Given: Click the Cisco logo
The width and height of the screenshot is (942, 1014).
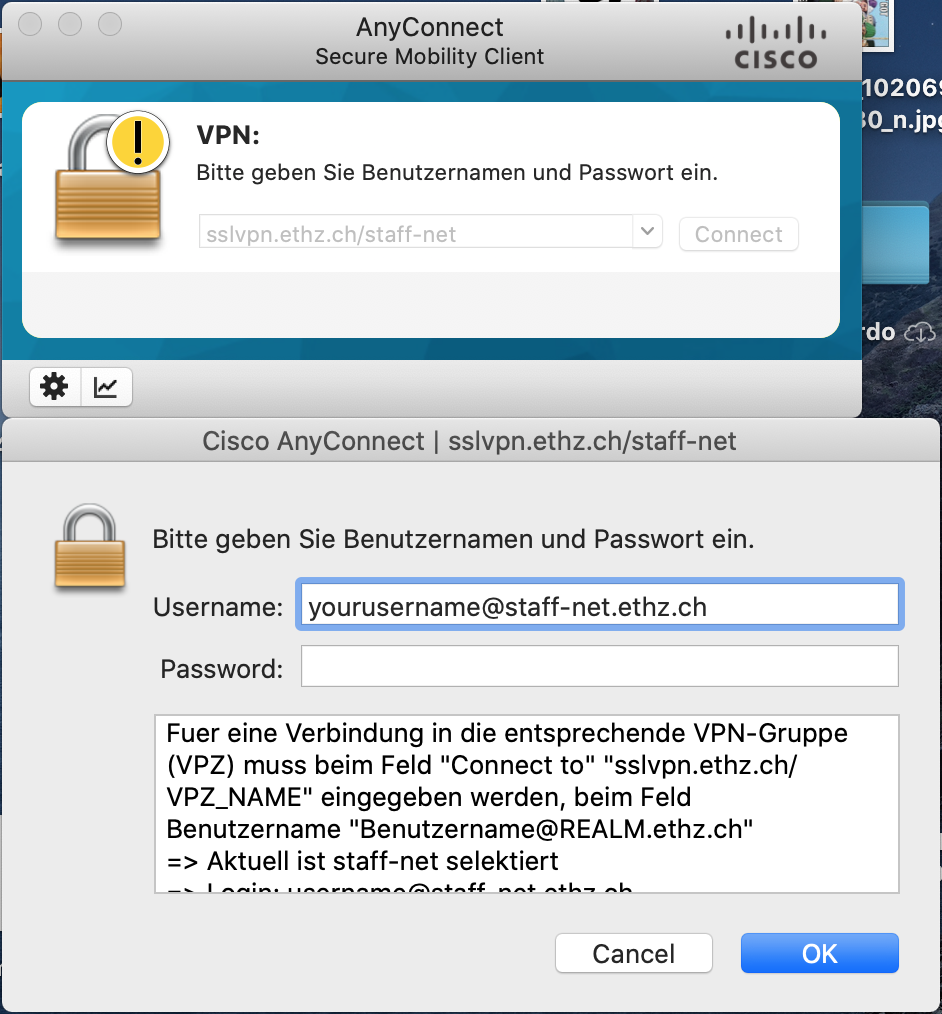Looking at the screenshot, I should coord(776,43).
